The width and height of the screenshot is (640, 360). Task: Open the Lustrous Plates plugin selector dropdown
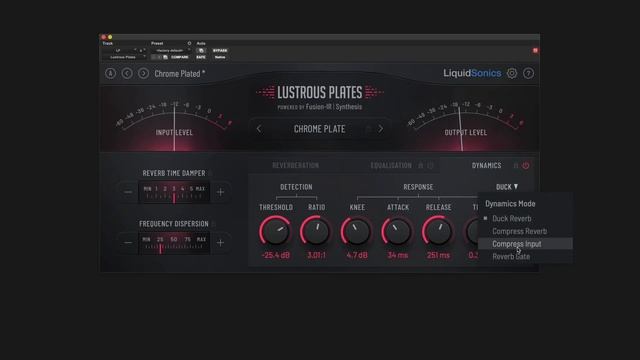click(124, 58)
